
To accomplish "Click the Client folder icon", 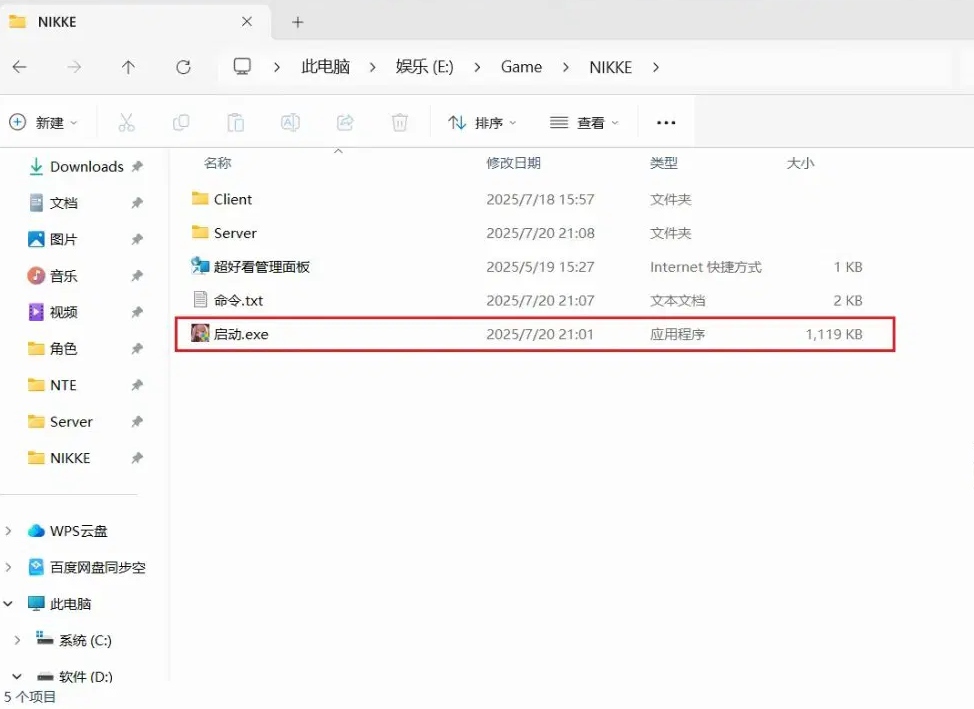I will click(200, 199).
